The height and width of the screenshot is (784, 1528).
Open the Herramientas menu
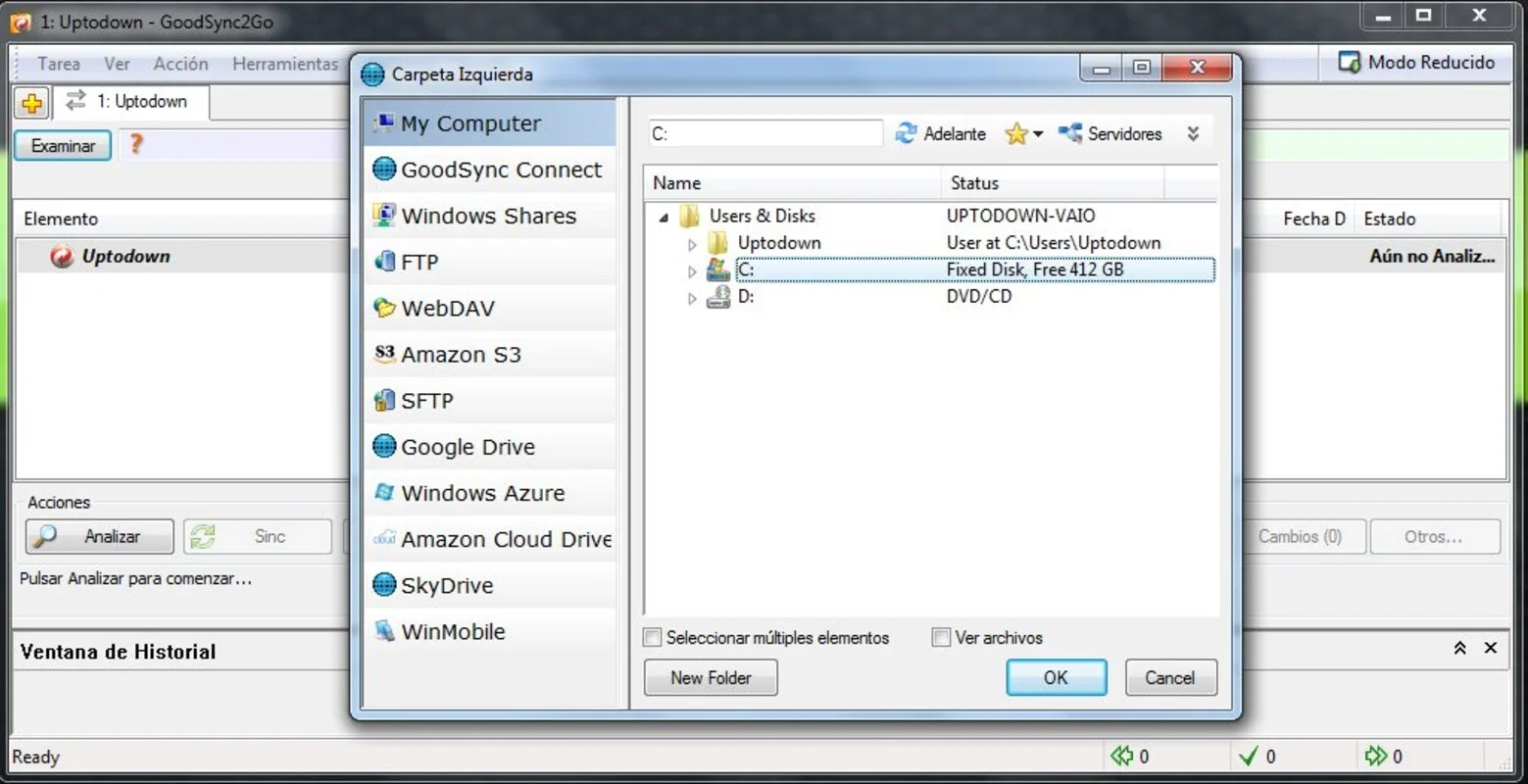pos(285,64)
